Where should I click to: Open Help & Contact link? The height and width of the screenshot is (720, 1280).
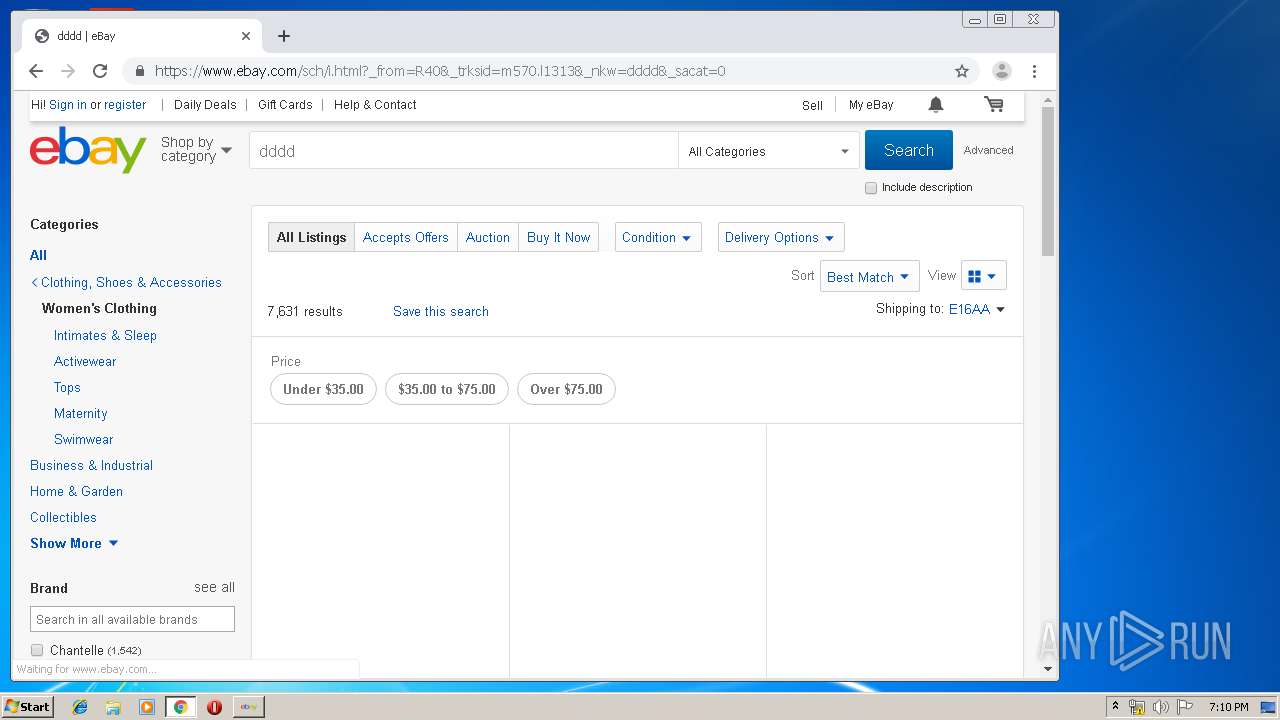pos(375,104)
